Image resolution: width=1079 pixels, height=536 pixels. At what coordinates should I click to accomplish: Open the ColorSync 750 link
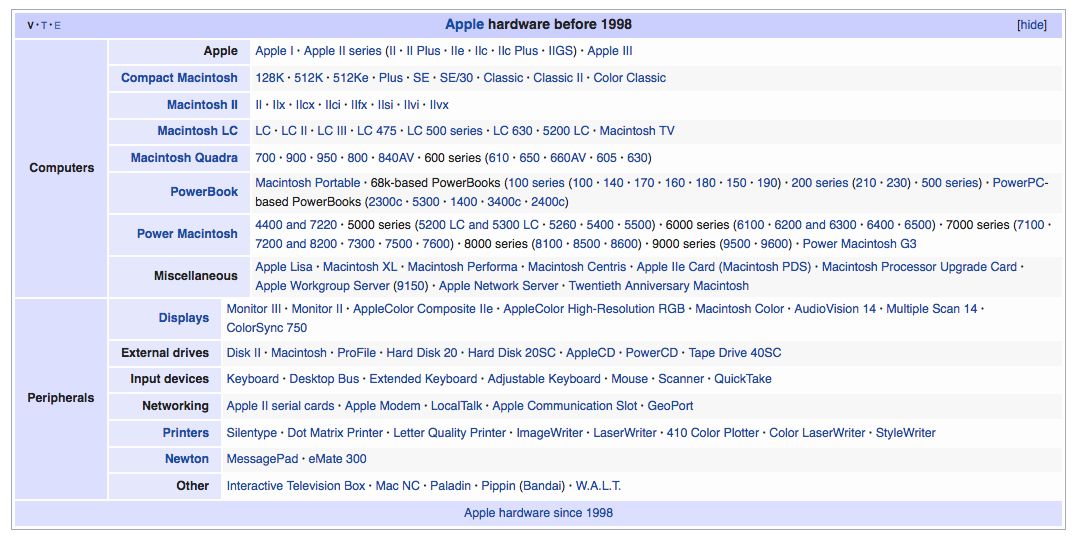(267, 328)
